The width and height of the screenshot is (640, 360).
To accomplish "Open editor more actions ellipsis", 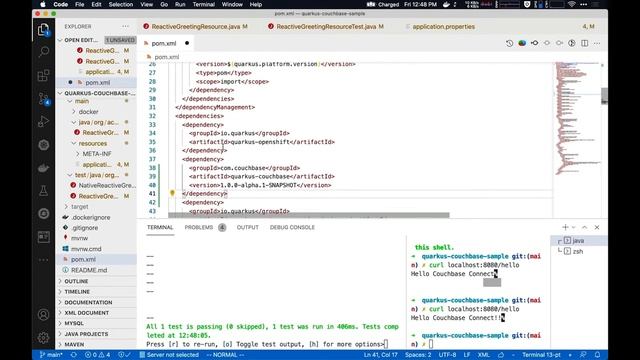I will pyautogui.click(x=597, y=43).
